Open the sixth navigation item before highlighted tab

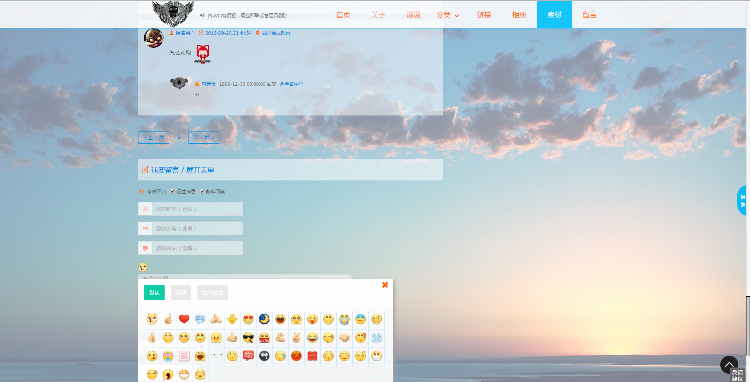(519, 15)
